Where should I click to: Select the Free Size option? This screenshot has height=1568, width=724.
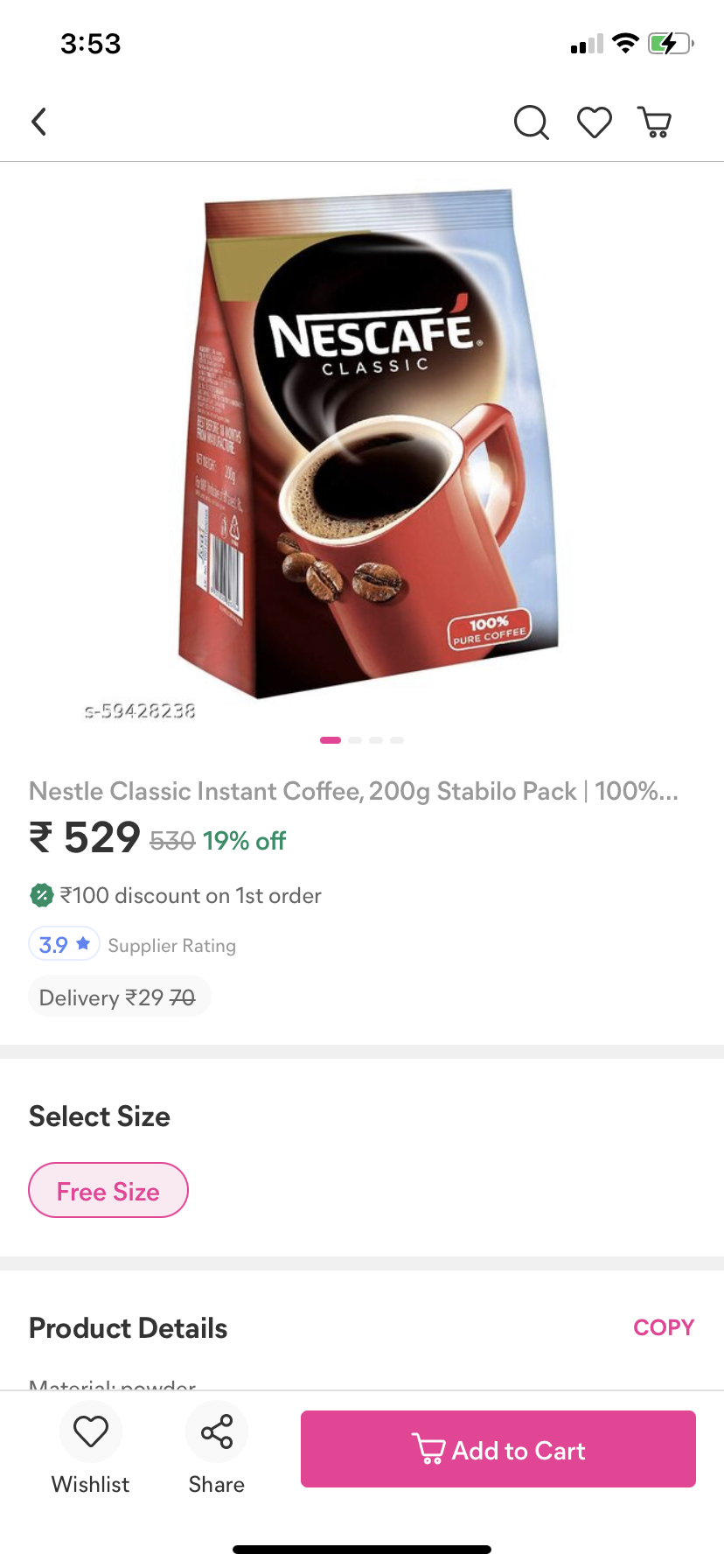pyautogui.click(x=108, y=1190)
